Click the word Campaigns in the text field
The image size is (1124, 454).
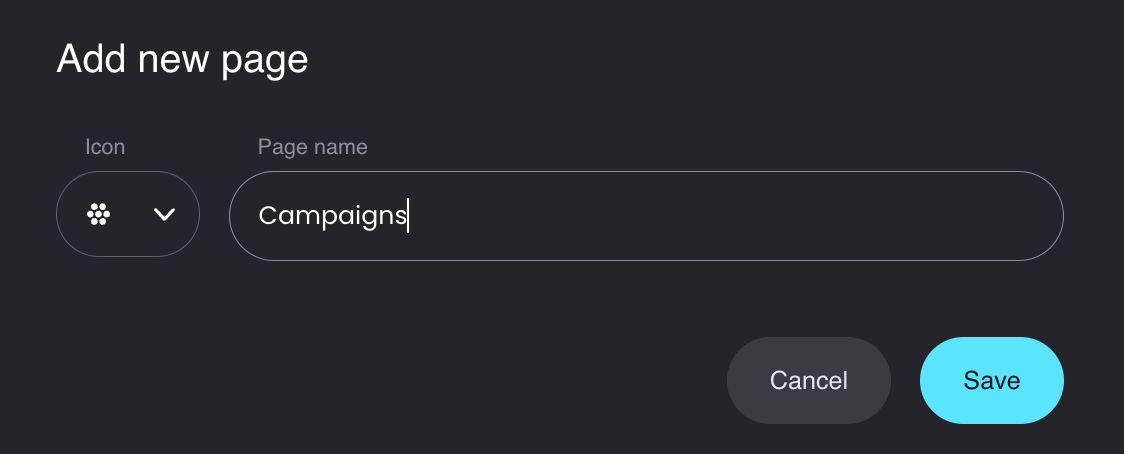(x=333, y=217)
